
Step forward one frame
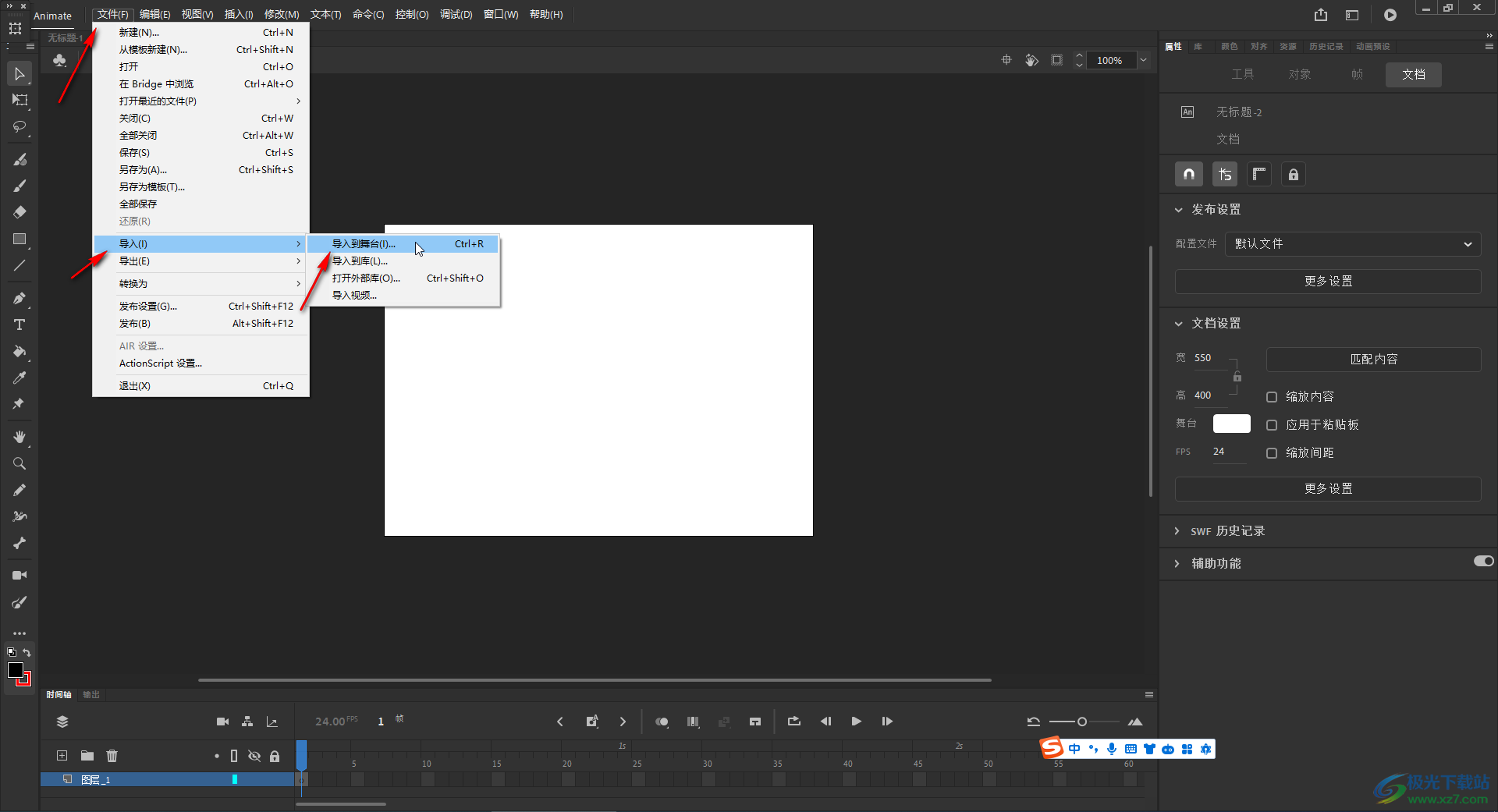click(x=887, y=722)
